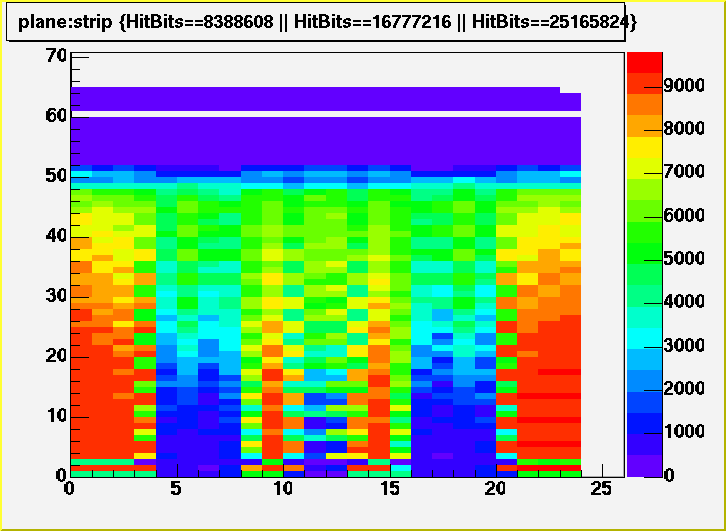The image size is (726, 531).
Task: Click the color scale label 8000
Action: (x=685, y=129)
